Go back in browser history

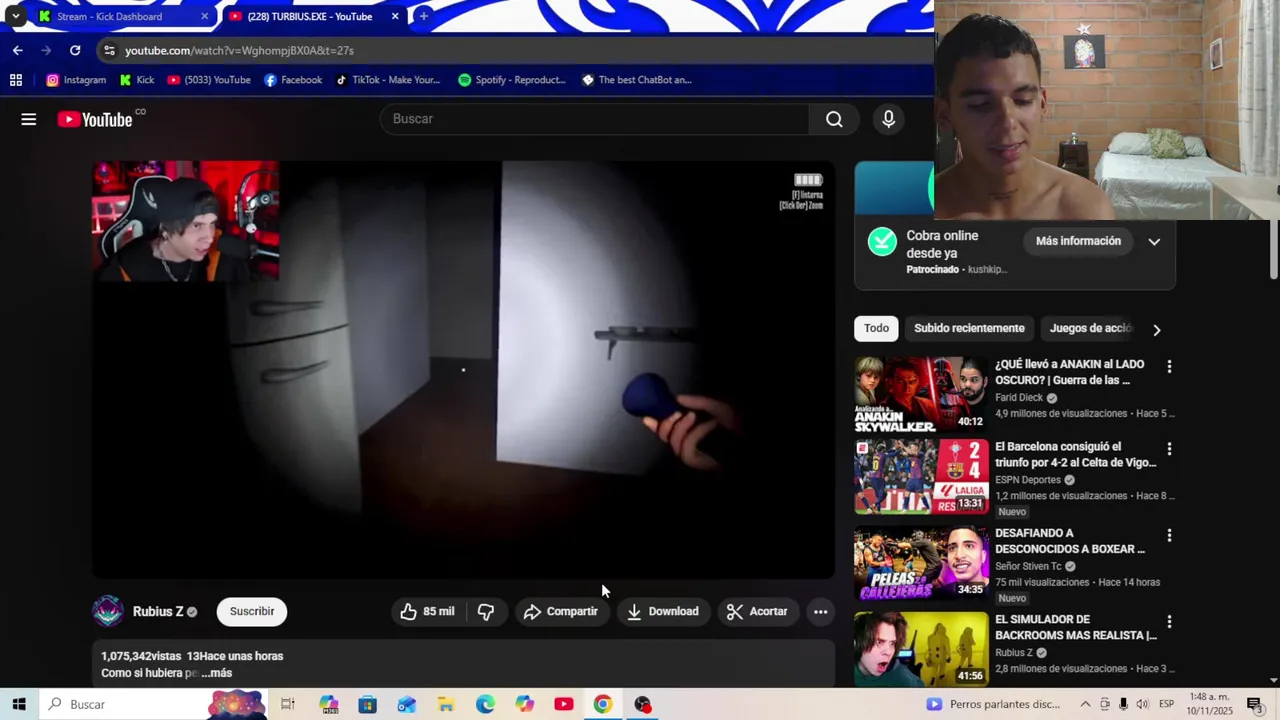tap(17, 50)
